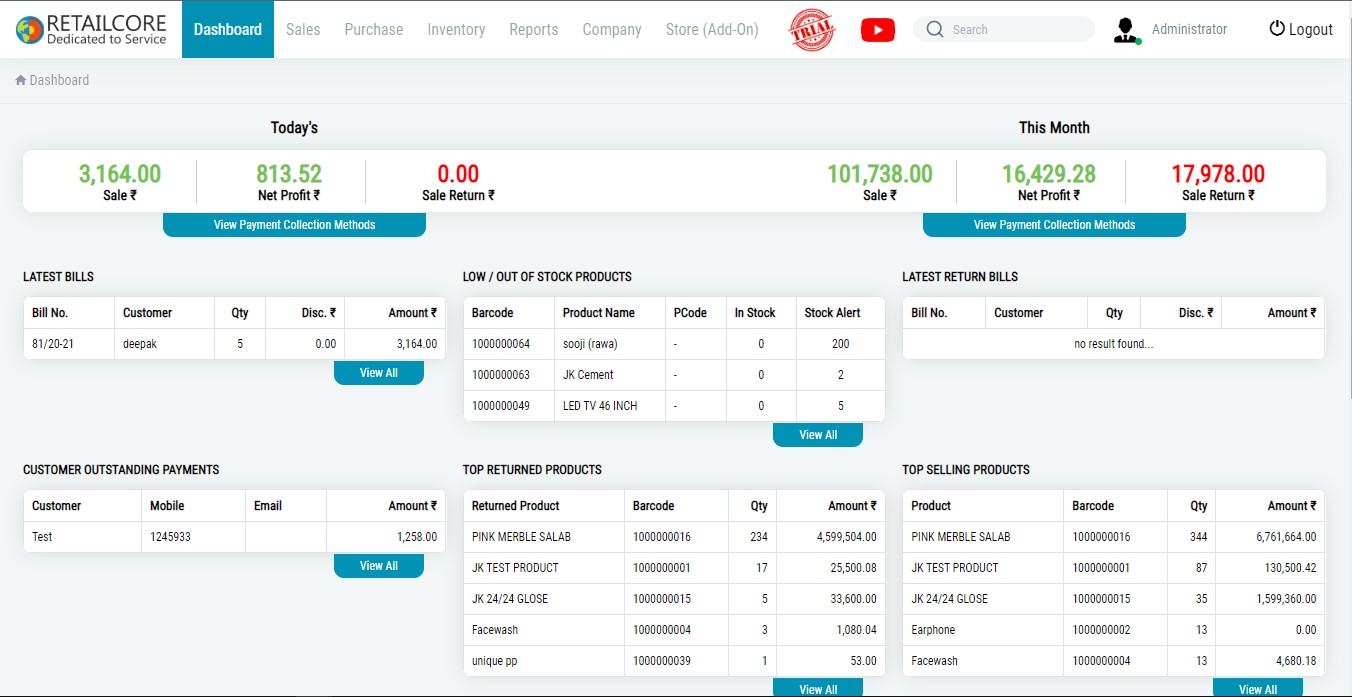
Task: Click the RetailCore globe logo icon
Action: coord(29,30)
